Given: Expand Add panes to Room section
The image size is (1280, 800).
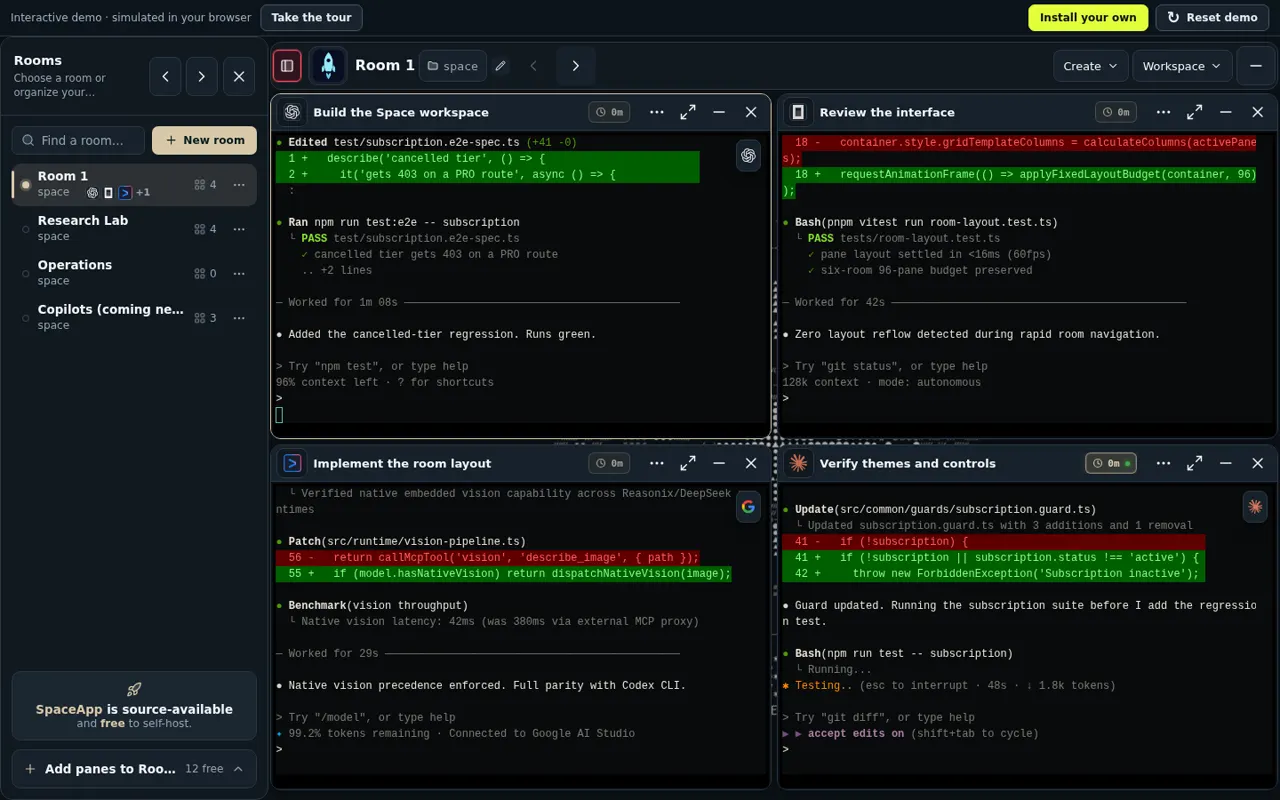Looking at the screenshot, I should click(x=134, y=769).
